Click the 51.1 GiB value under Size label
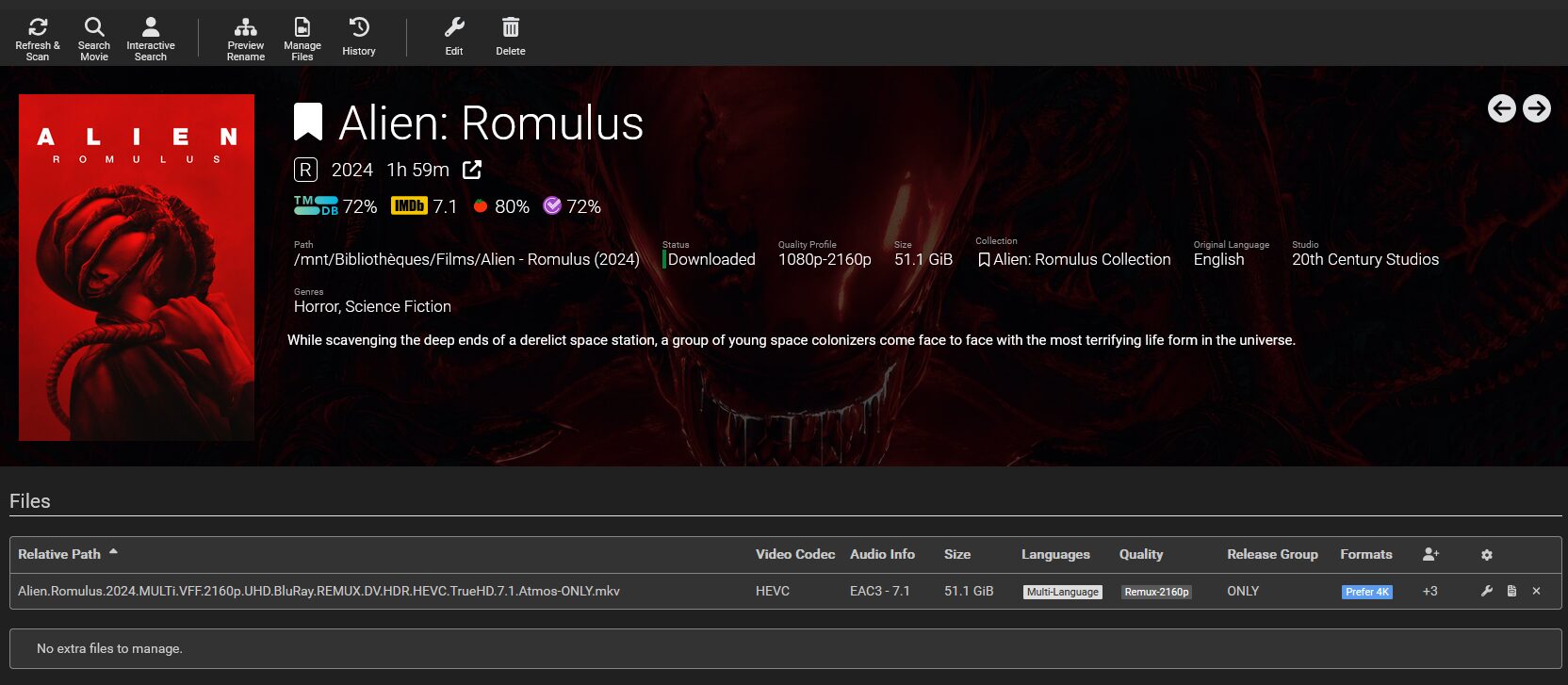This screenshot has height=685, width=1568. point(923,259)
